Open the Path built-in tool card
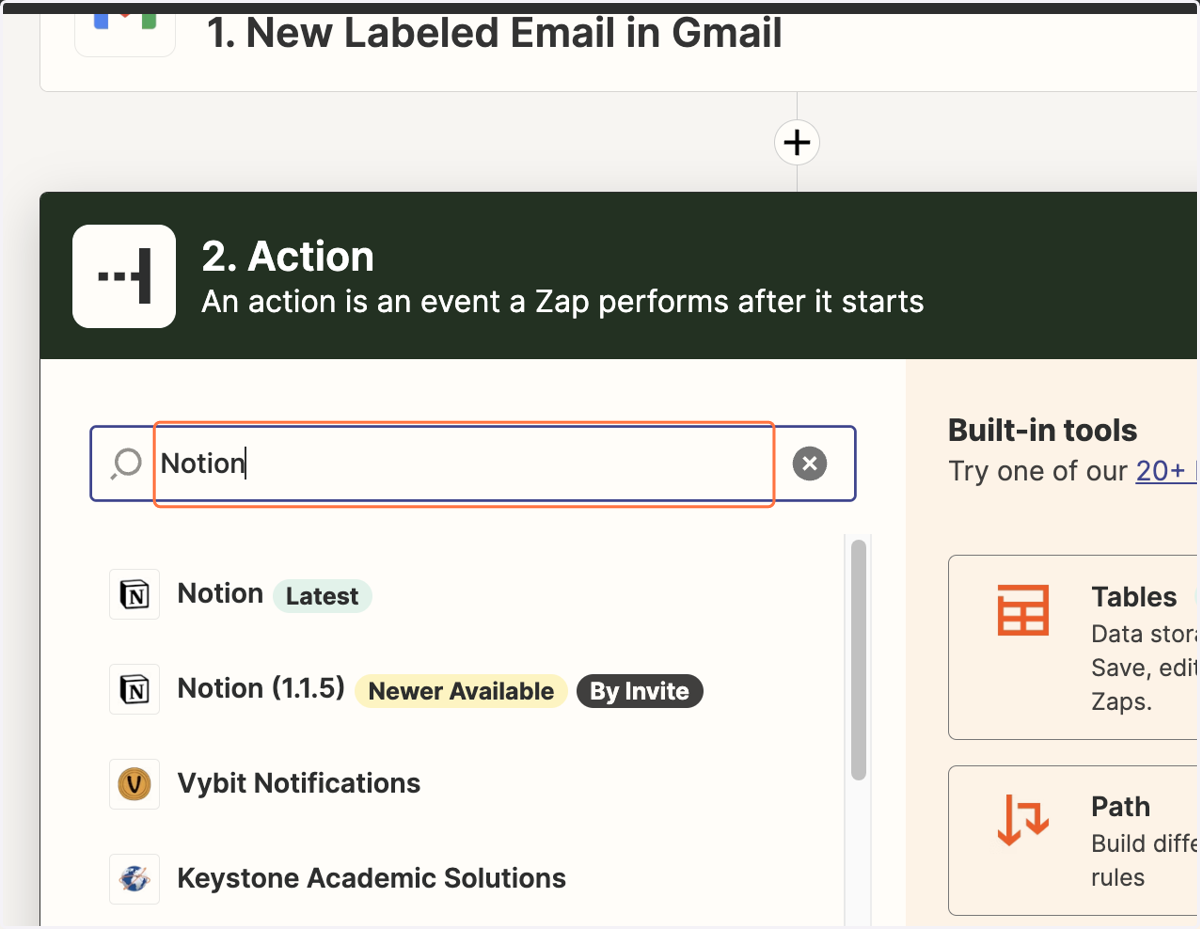The image size is (1200, 929). point(1073,840)
